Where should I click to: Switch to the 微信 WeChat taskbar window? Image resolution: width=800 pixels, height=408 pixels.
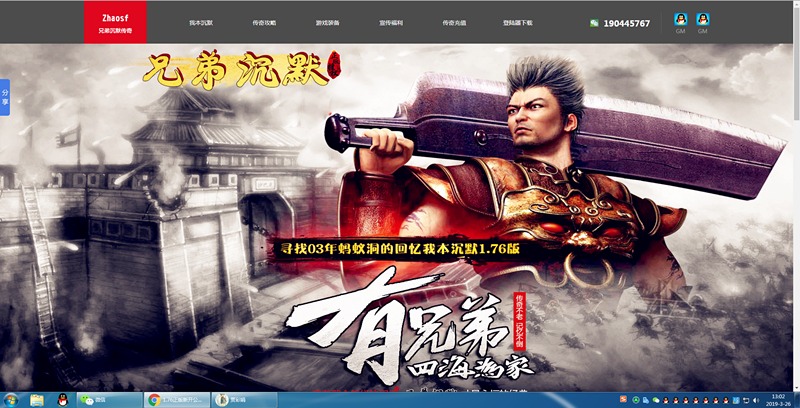pyautogui.click(x=109, y=400)
